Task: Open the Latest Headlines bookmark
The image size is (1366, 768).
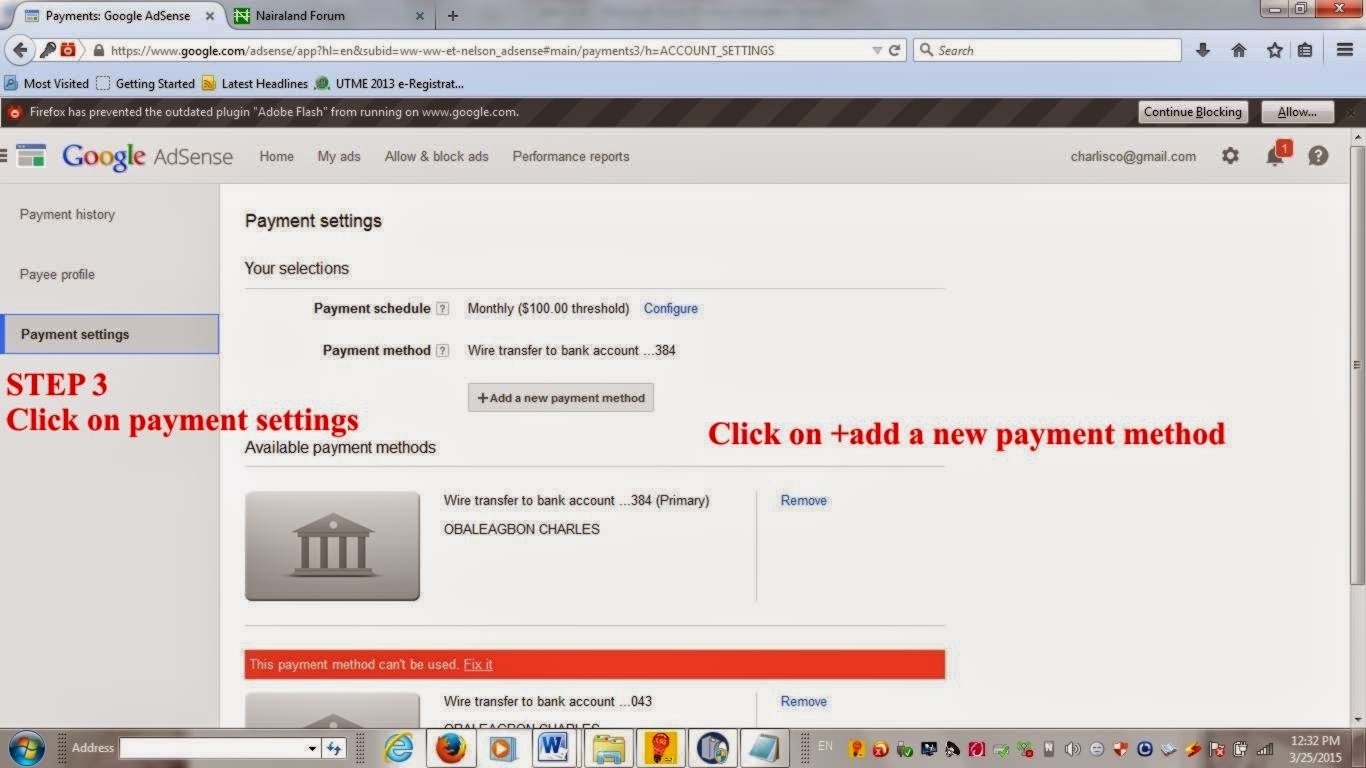Action: coord(255,84)
